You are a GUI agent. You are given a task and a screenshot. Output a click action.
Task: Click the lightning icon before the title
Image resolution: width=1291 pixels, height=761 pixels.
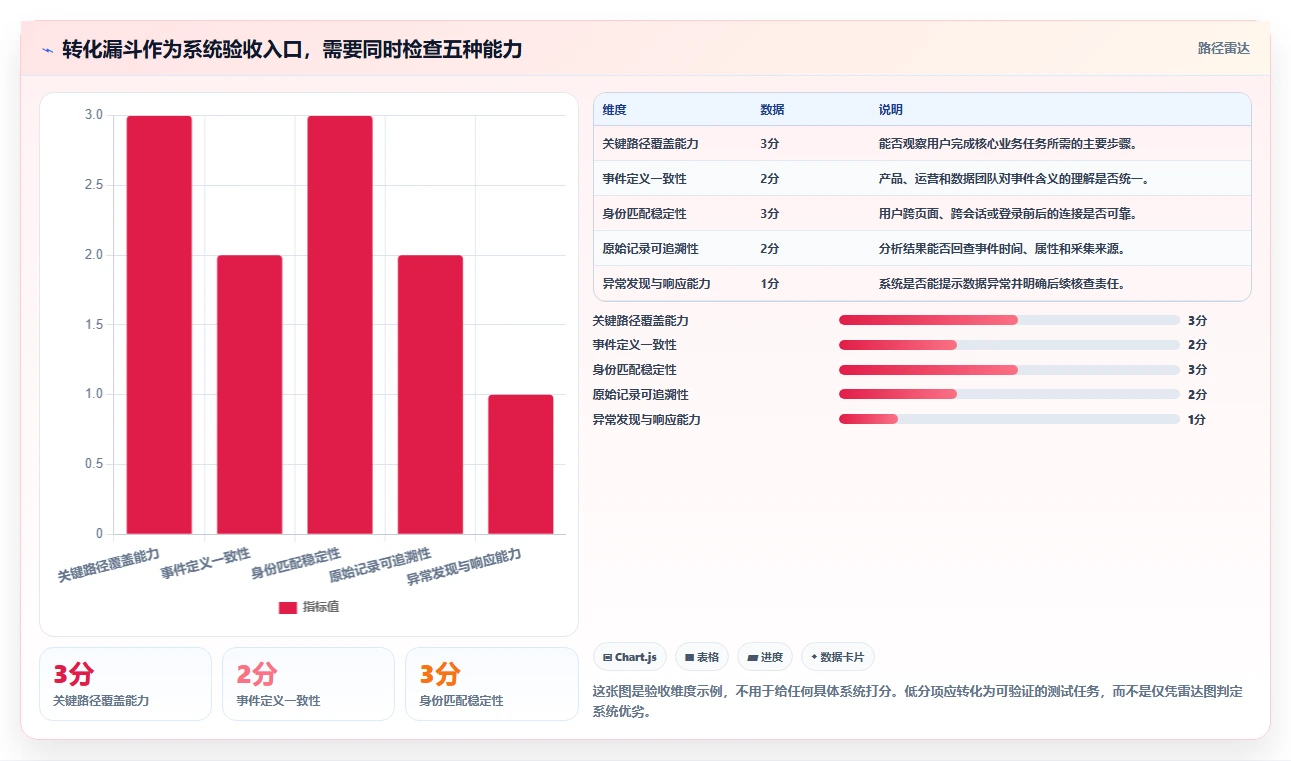pos(47,50)
